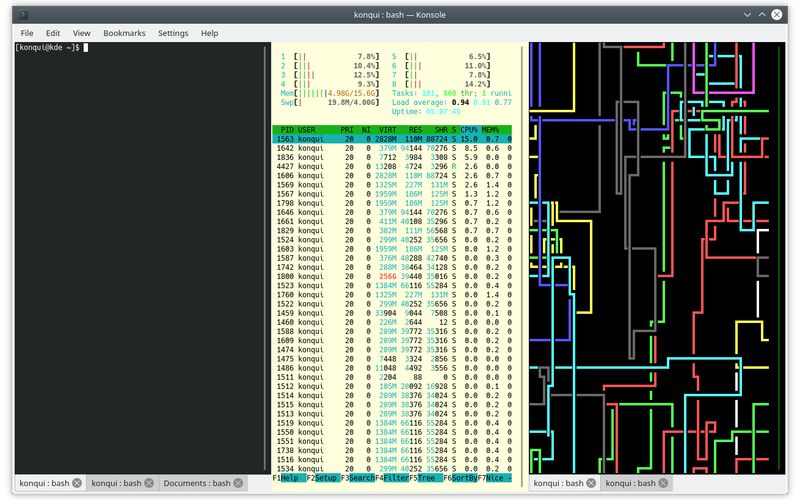Maximize the Konsole window
This screenshot has height=500, width=800.
(x=760, y=14)
